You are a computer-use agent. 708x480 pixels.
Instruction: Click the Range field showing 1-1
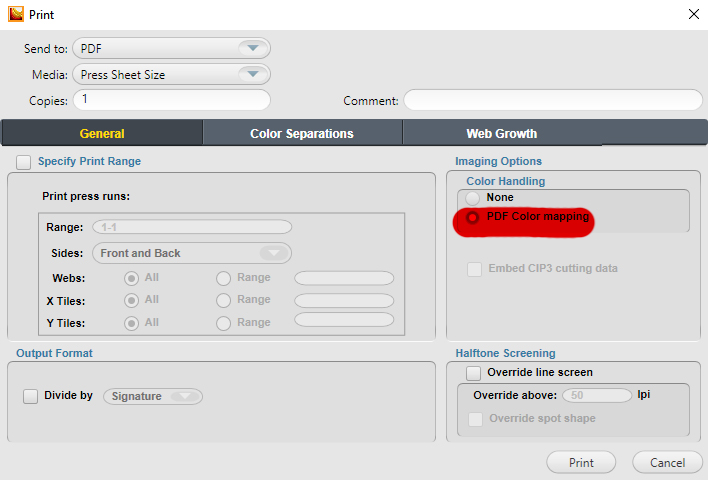pyautogui.click(x=192, y=227)
